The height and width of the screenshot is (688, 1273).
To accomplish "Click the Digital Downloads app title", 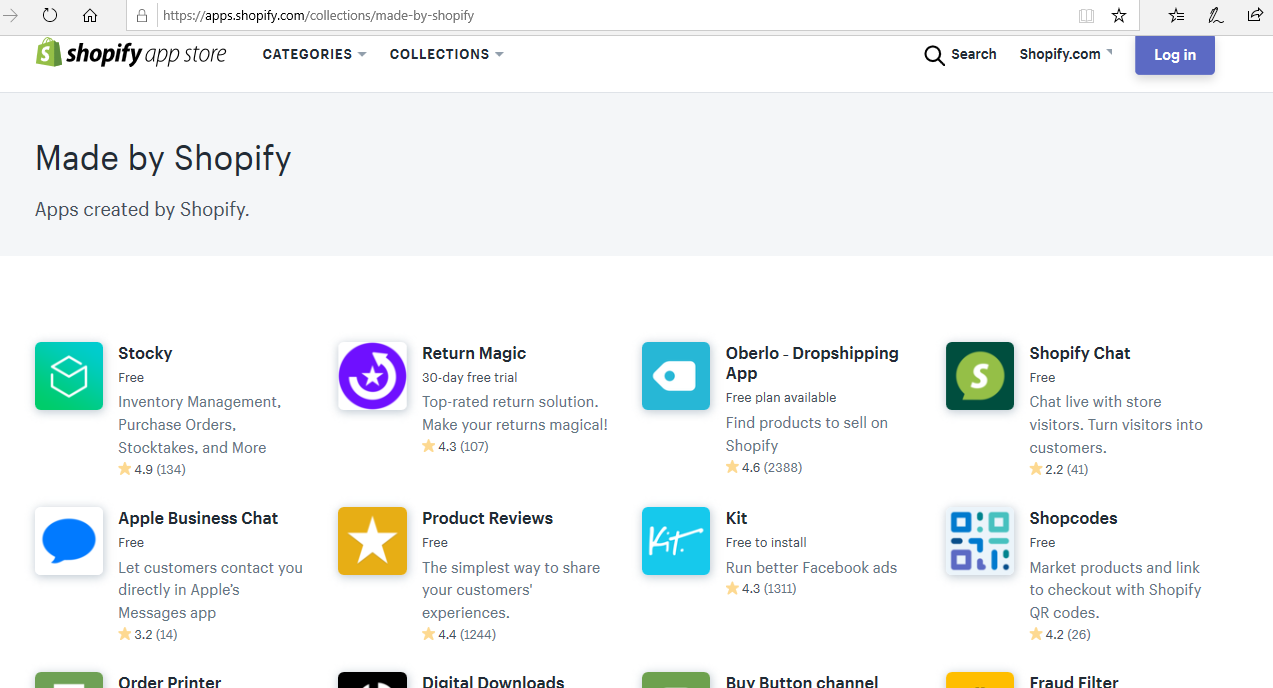I will coord(493,681).
